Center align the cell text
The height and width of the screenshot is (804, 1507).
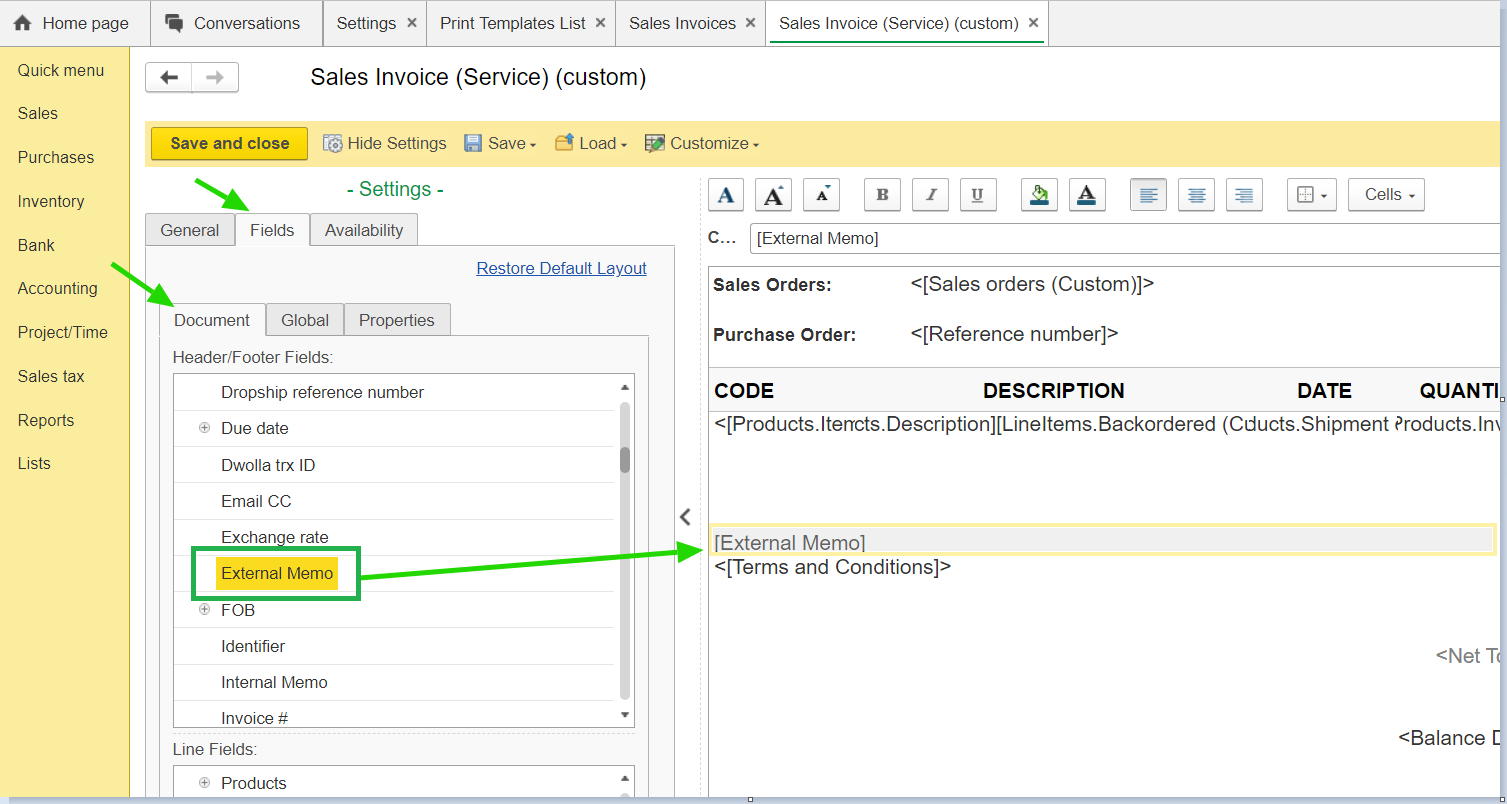(x=1196, y=195)
